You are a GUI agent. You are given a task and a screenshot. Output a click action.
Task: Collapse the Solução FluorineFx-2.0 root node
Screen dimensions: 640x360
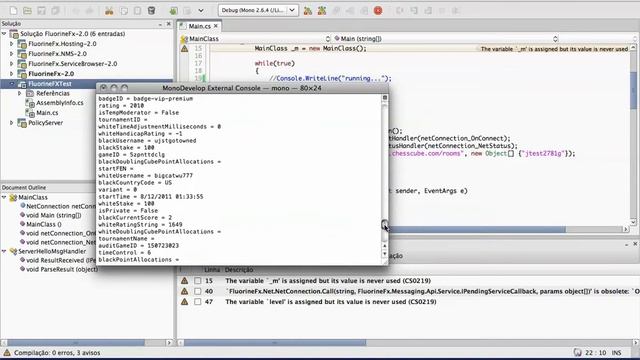pyautogui.click(x=4, y=34)
